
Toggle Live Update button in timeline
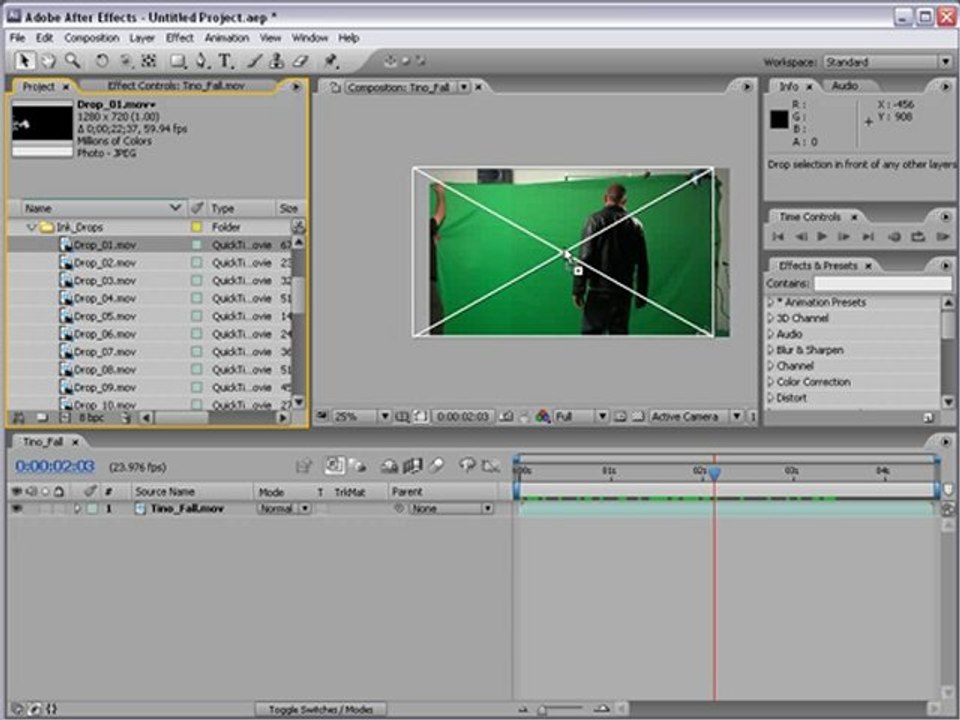tap(334, 467)
